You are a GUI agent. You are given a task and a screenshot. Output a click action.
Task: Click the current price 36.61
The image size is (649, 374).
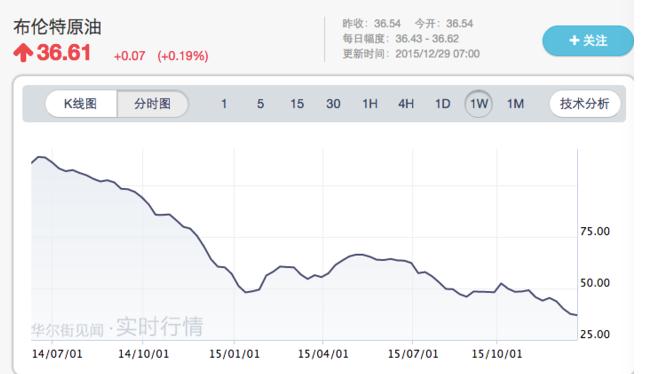[x=64, y=53]
